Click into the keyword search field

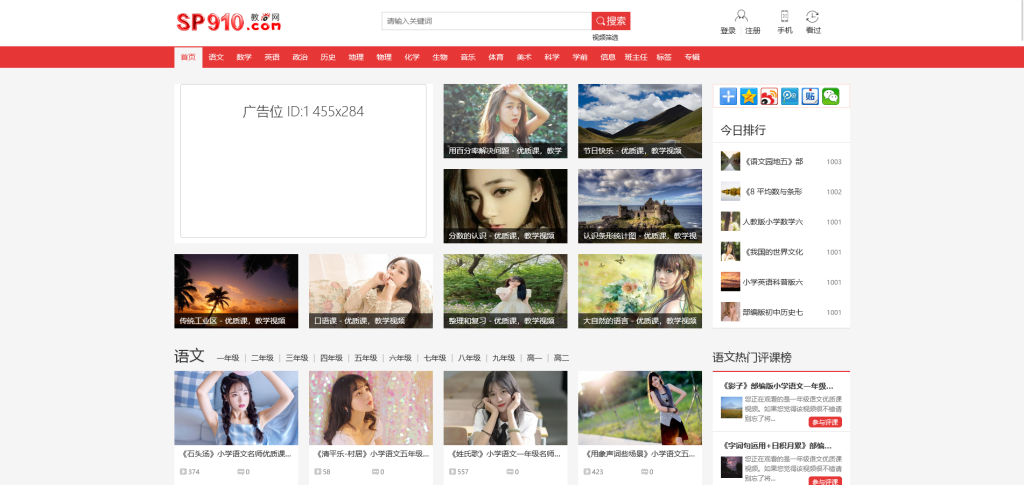[x=486, y=21]
